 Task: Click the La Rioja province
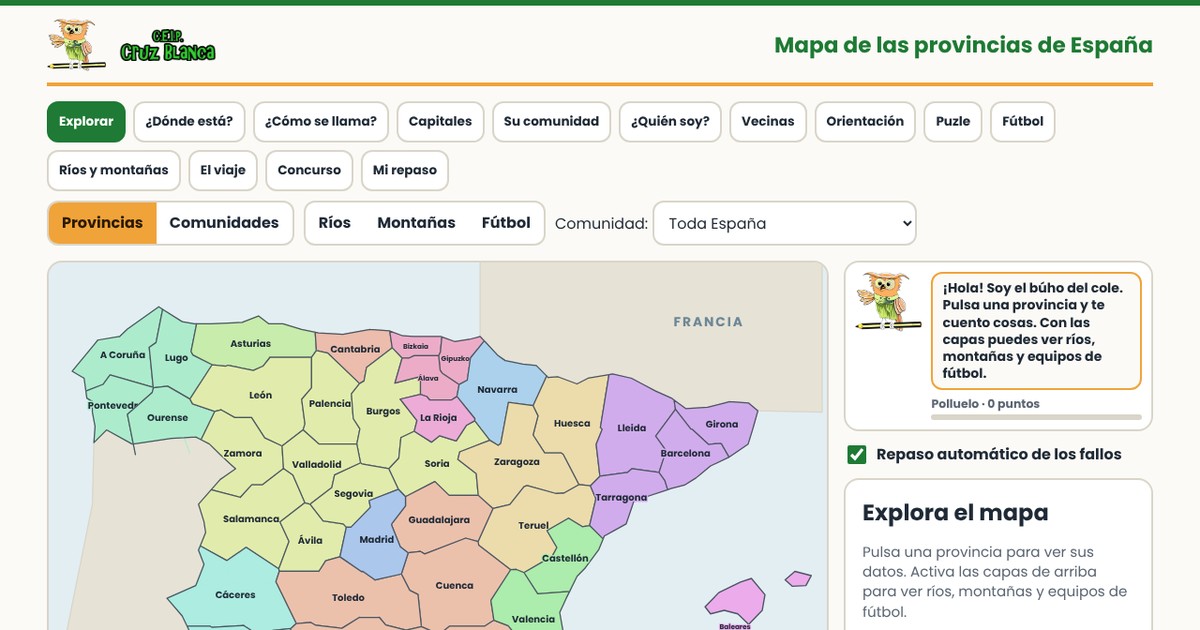coord(438,419)
